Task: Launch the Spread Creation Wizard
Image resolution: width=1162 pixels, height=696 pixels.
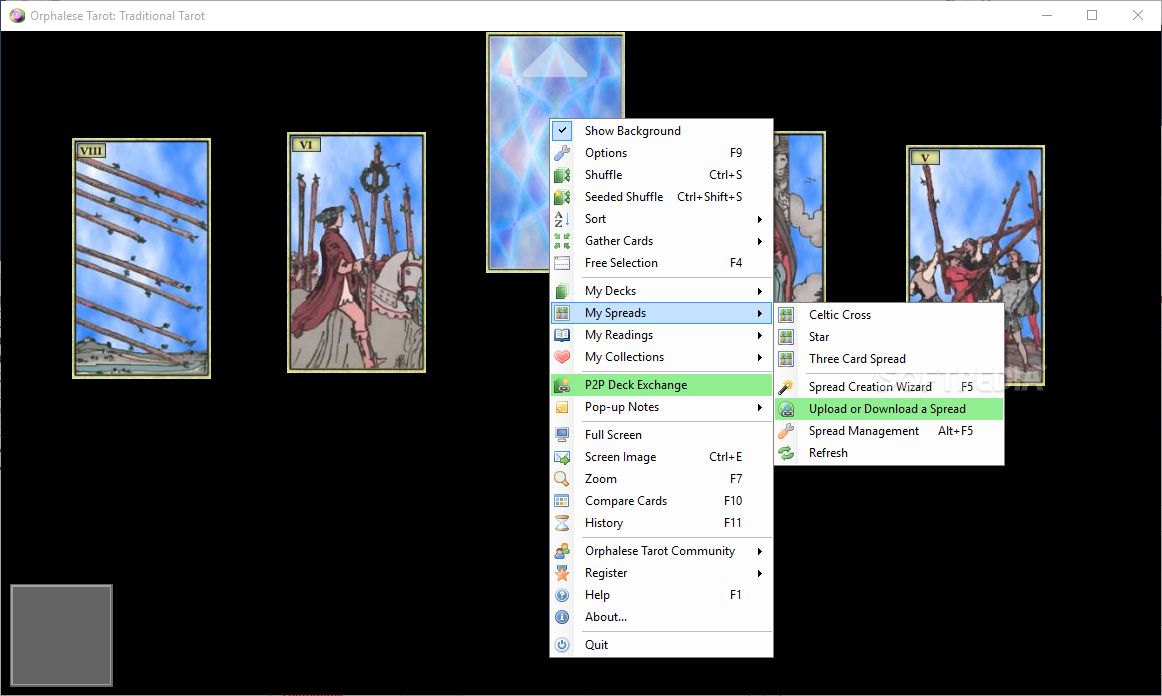Action: pyautogui.click(x=889, y=387)
